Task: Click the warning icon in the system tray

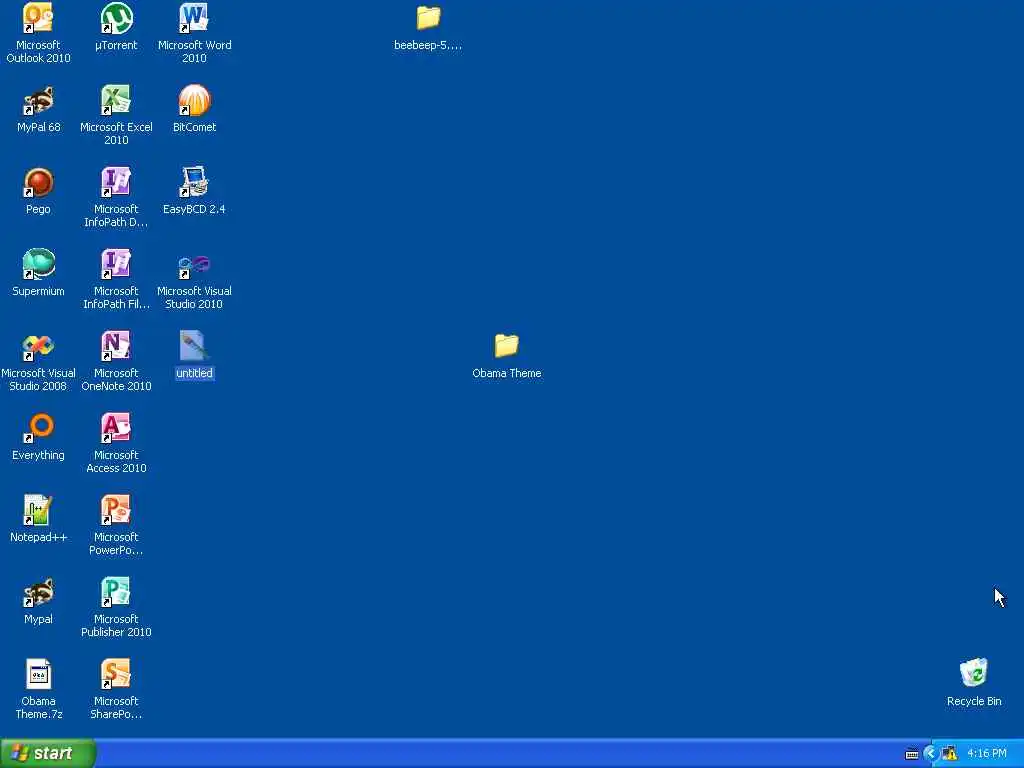Action: [950, 754]
